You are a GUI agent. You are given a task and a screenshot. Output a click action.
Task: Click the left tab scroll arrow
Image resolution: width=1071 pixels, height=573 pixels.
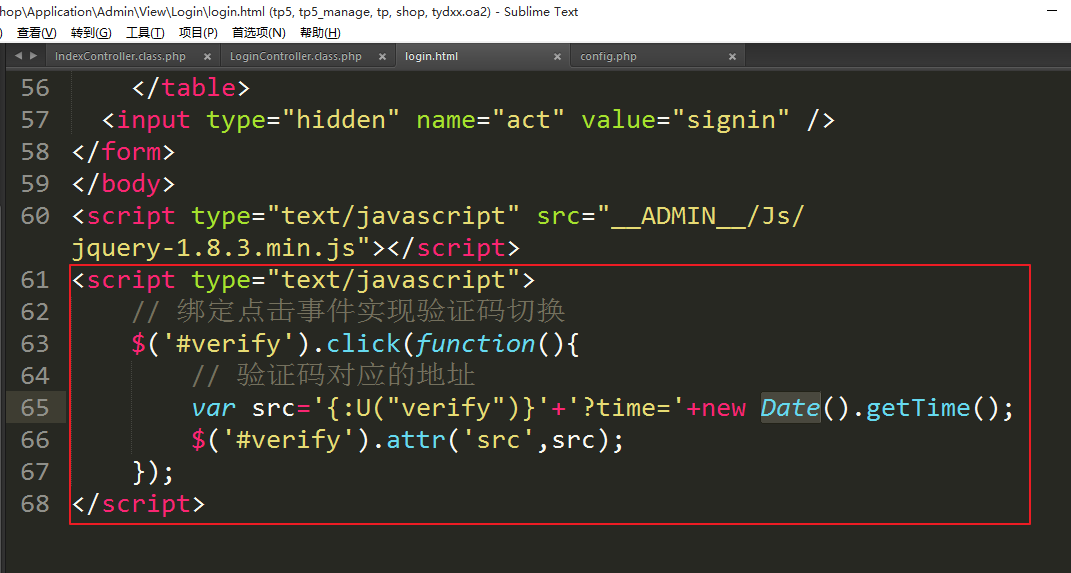point(19,56)
